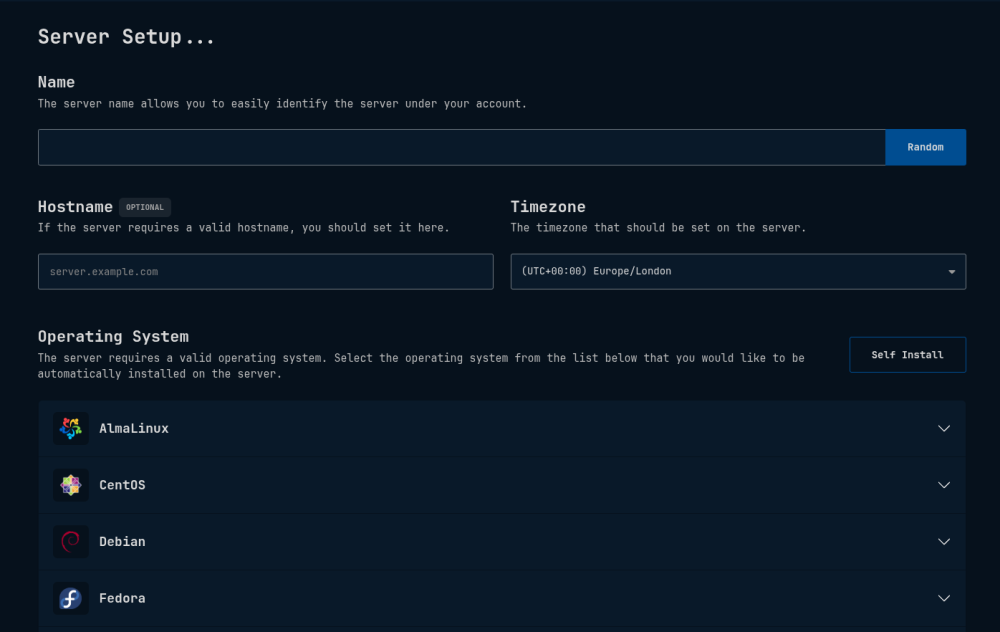The image size is (1000, 632).
Task: Generate a Random server name
Action: 925,147
